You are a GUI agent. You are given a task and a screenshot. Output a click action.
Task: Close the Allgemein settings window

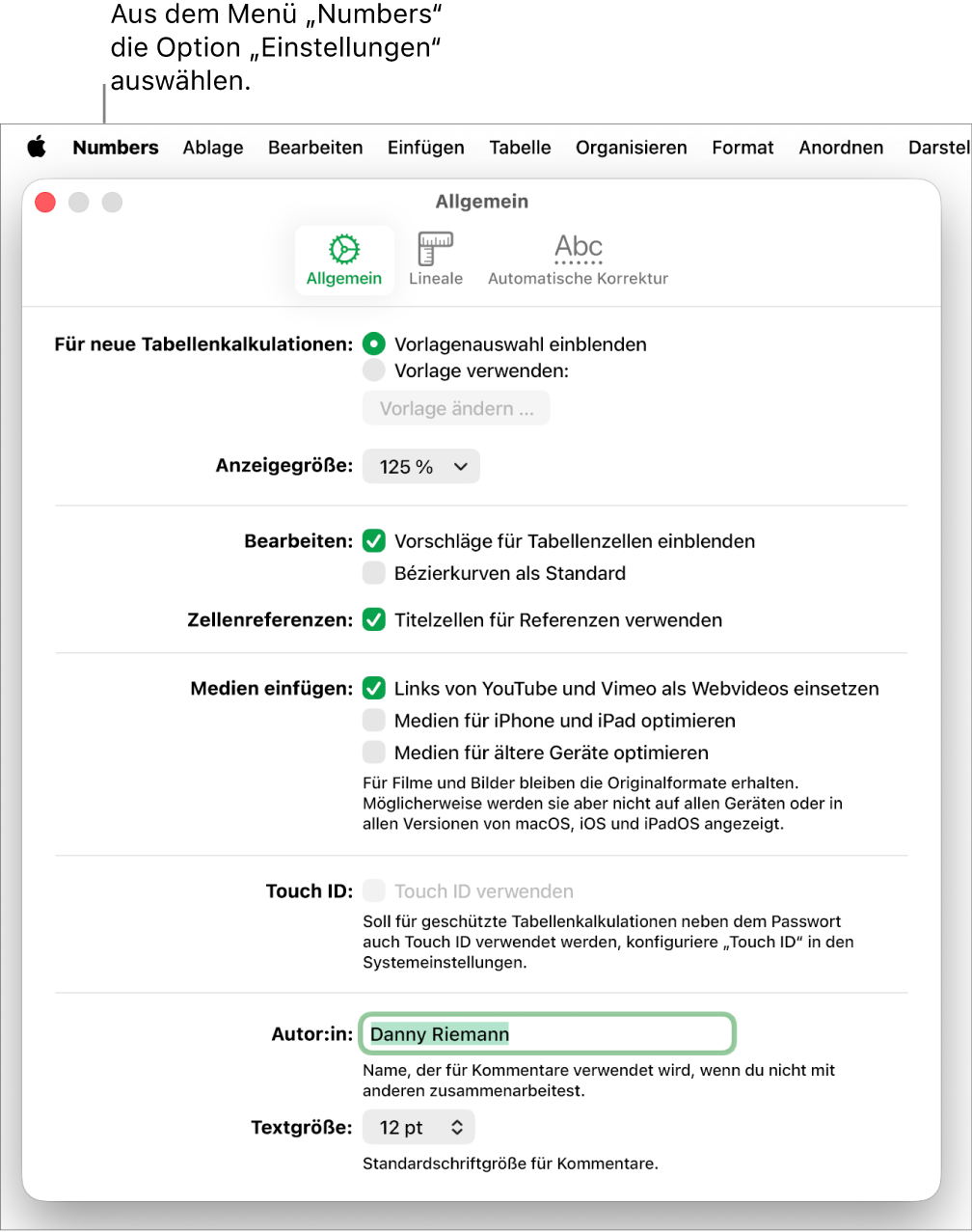[x=45, y=202]
